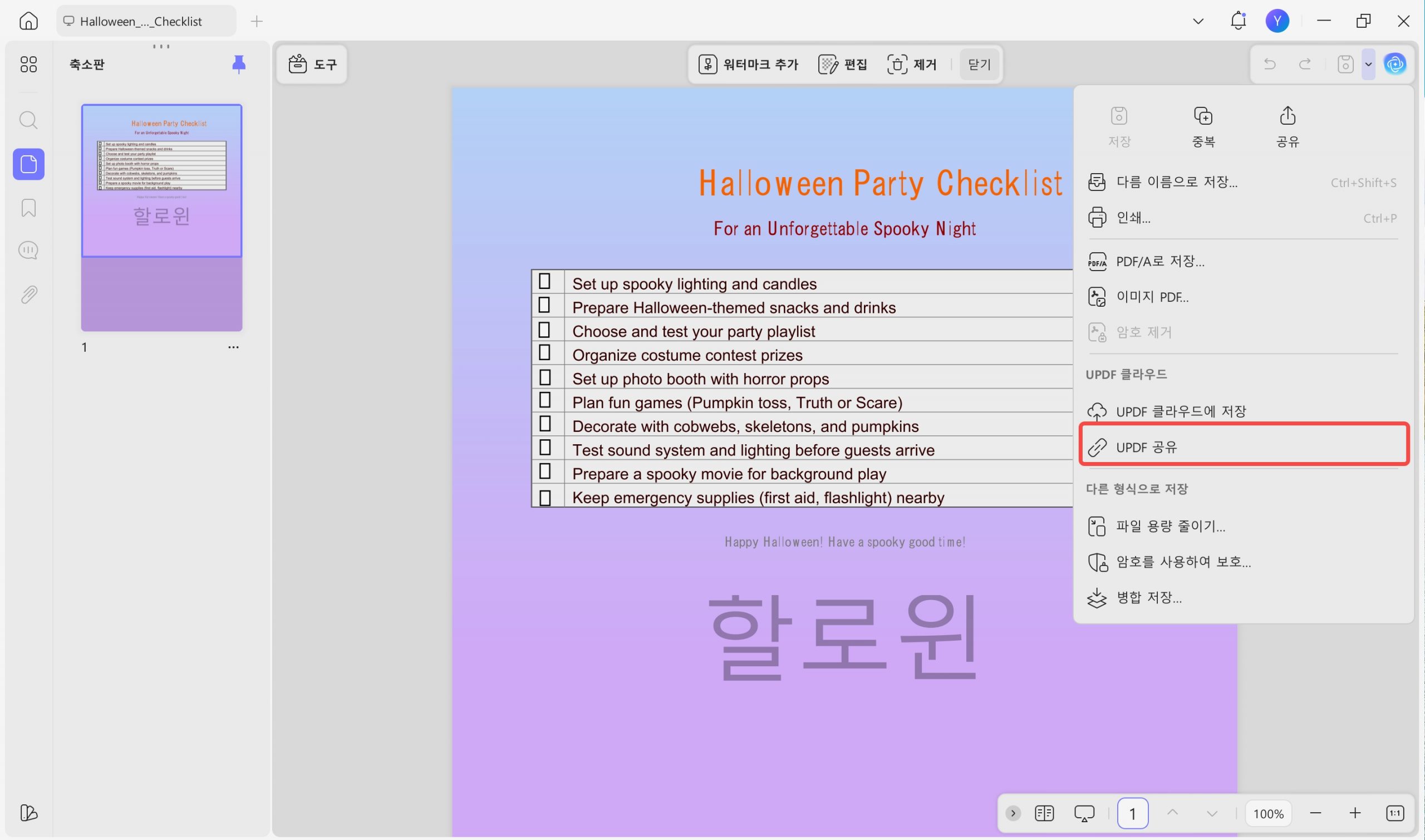Click the page number input field
The height and width of the screenshot is (840, 1425).
1132,813
